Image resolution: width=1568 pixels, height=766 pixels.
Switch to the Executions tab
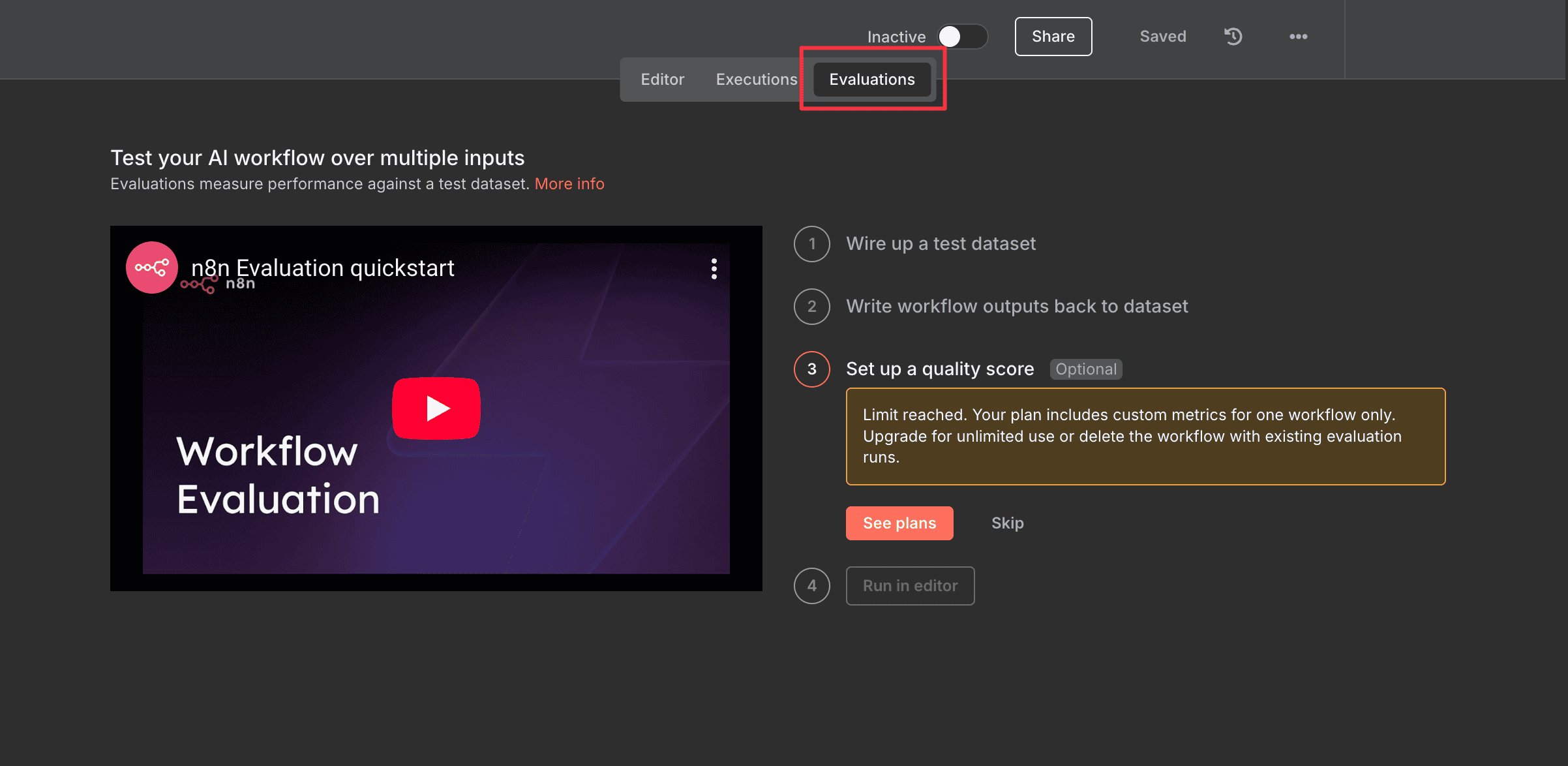click(756, 80)
